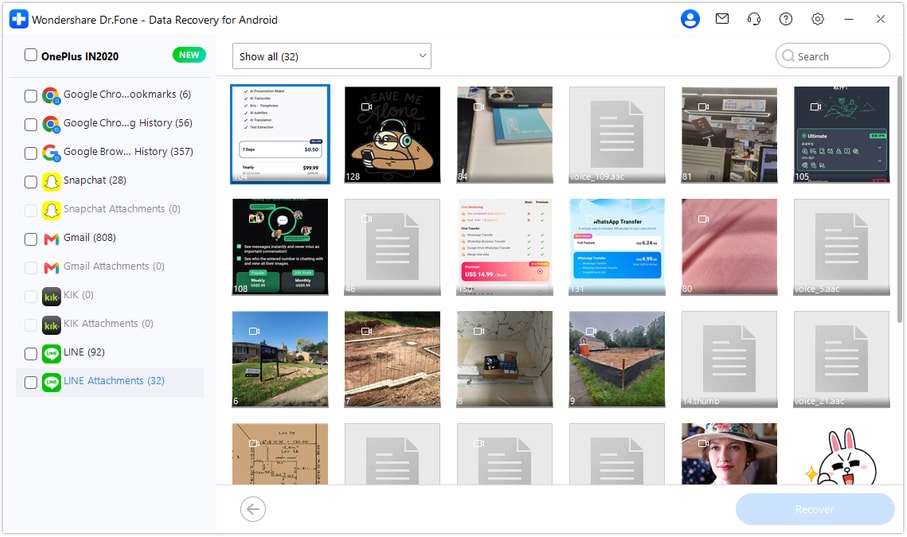The height and width of the screenshot is (537, 907).
Task: Click the Gmail icon in the sidebar
Action: coord(51,238)
